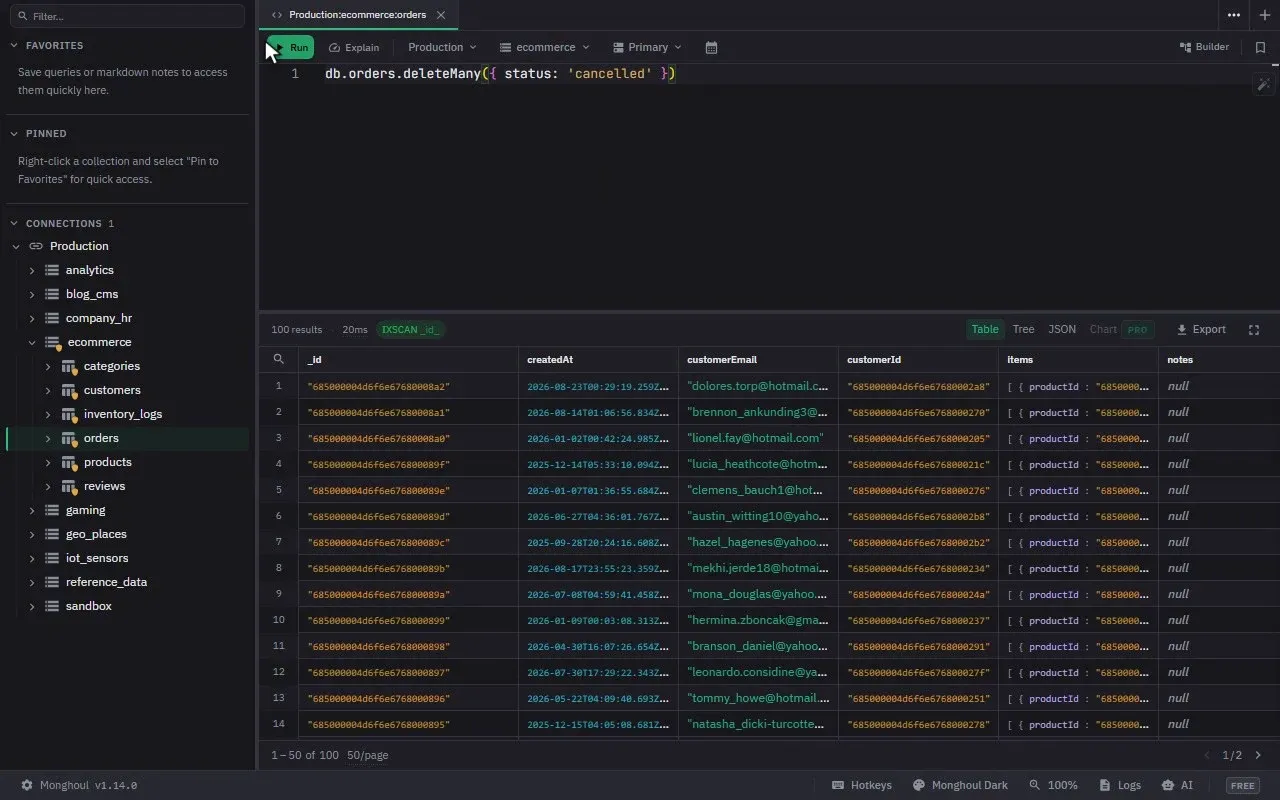Open the Primary read preference dropdown
Screen dimensions: 1280x800
(x=647, y=47)
